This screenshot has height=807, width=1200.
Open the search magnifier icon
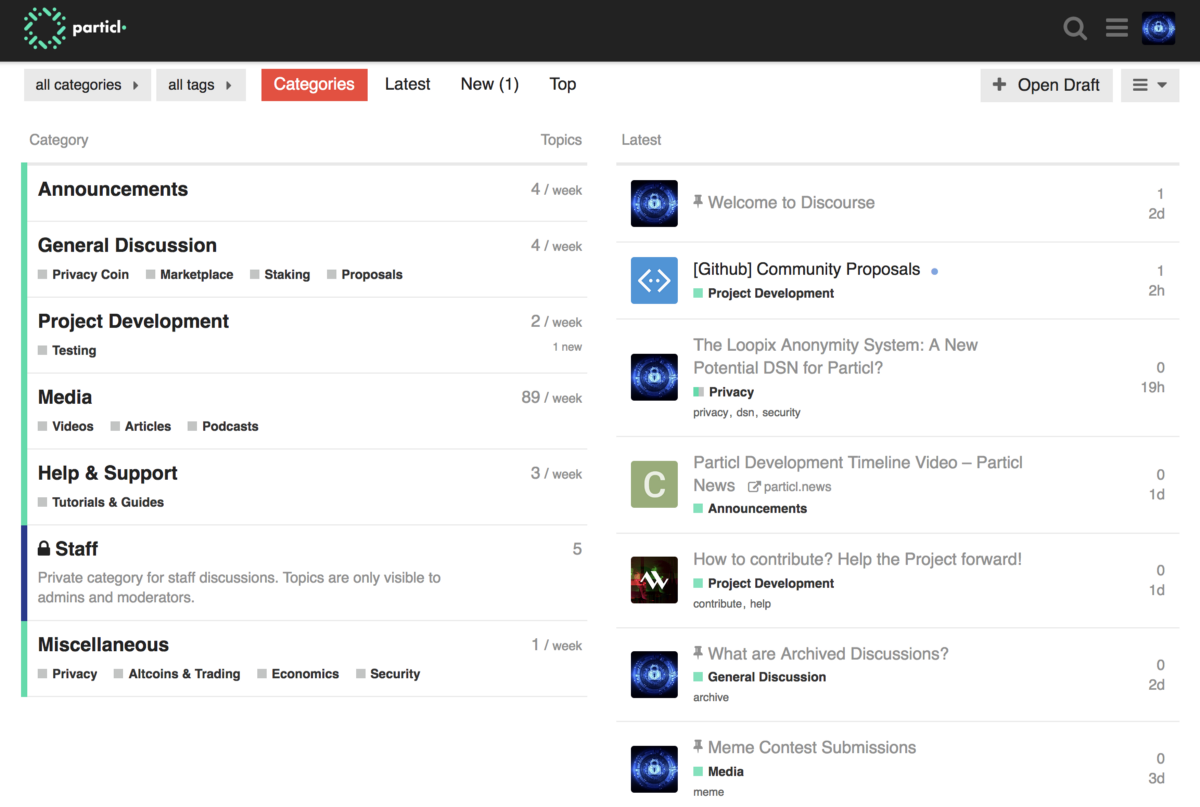1075,28
